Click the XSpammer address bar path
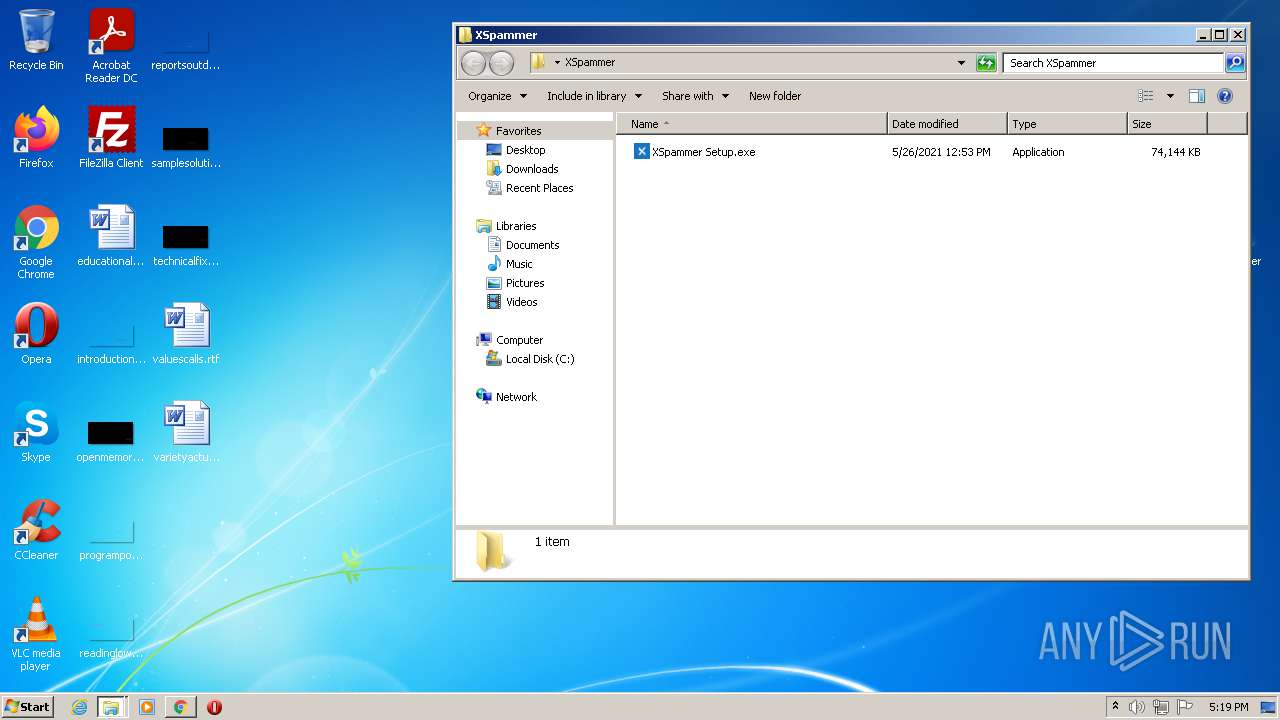The image size is (1280, 720). click(589, 62)
